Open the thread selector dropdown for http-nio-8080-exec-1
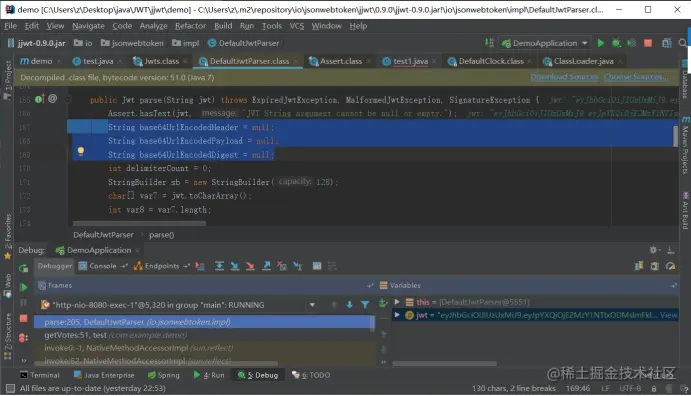691x396 pixels. point(312,305)
